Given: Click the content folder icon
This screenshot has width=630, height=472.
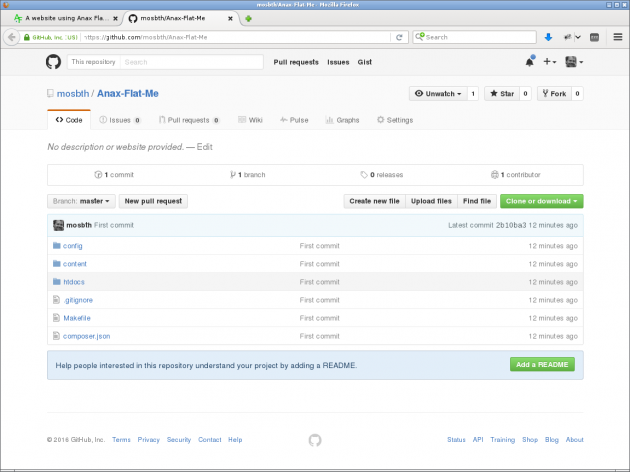Looking at the screenshot, I should point(57,264).
